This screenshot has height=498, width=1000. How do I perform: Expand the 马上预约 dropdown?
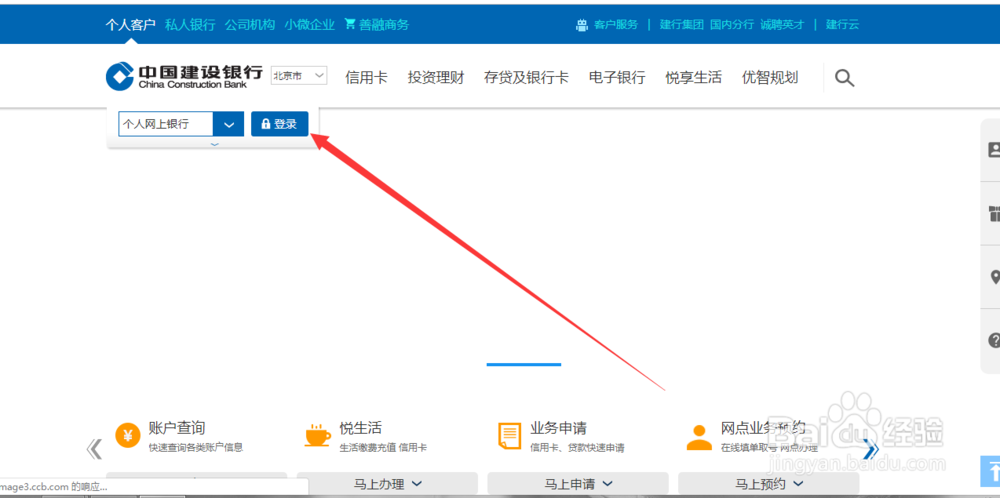click(x=768, y=484)
